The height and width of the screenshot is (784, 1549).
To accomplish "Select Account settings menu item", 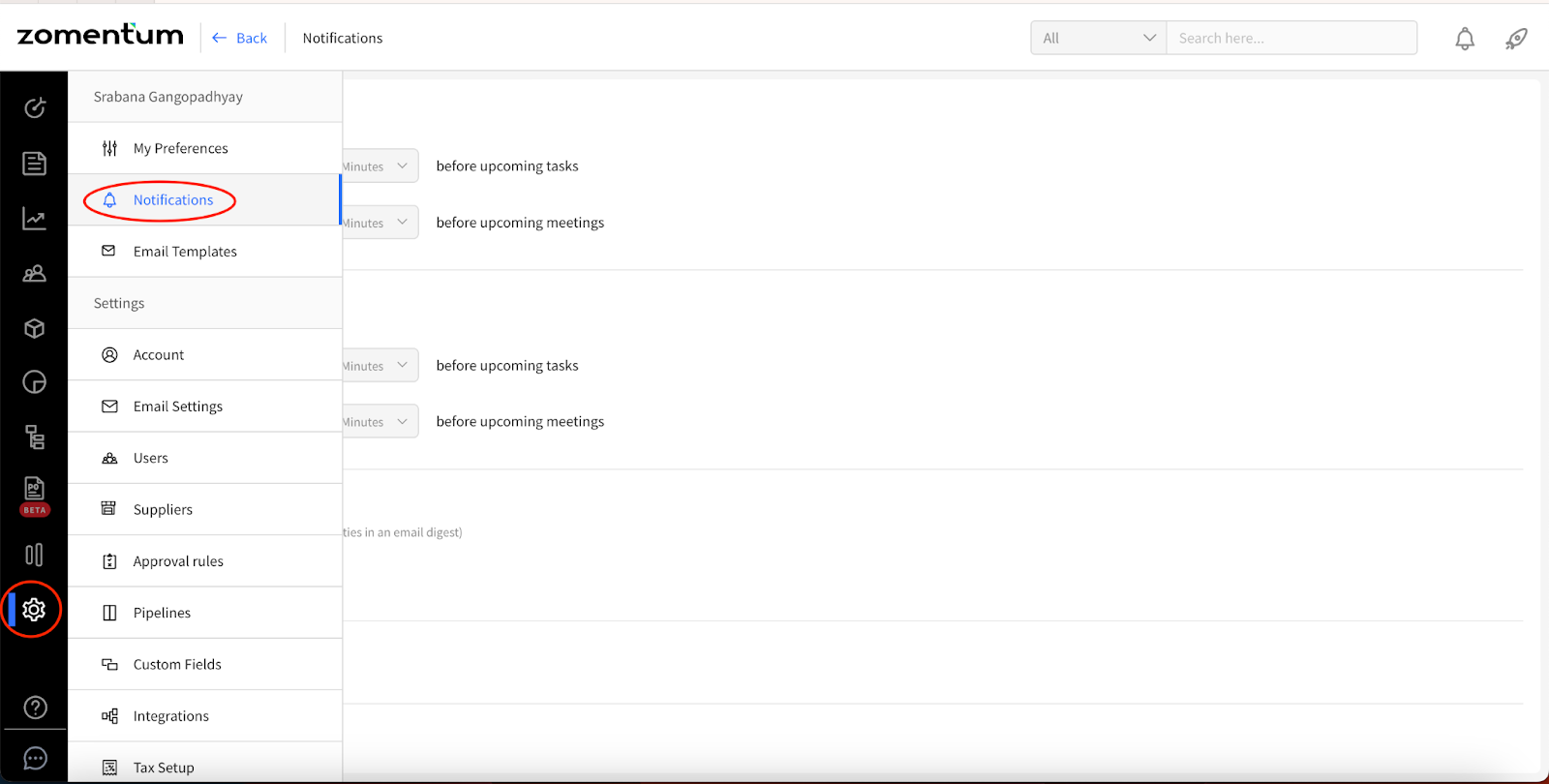I will (x=205, y=354).
